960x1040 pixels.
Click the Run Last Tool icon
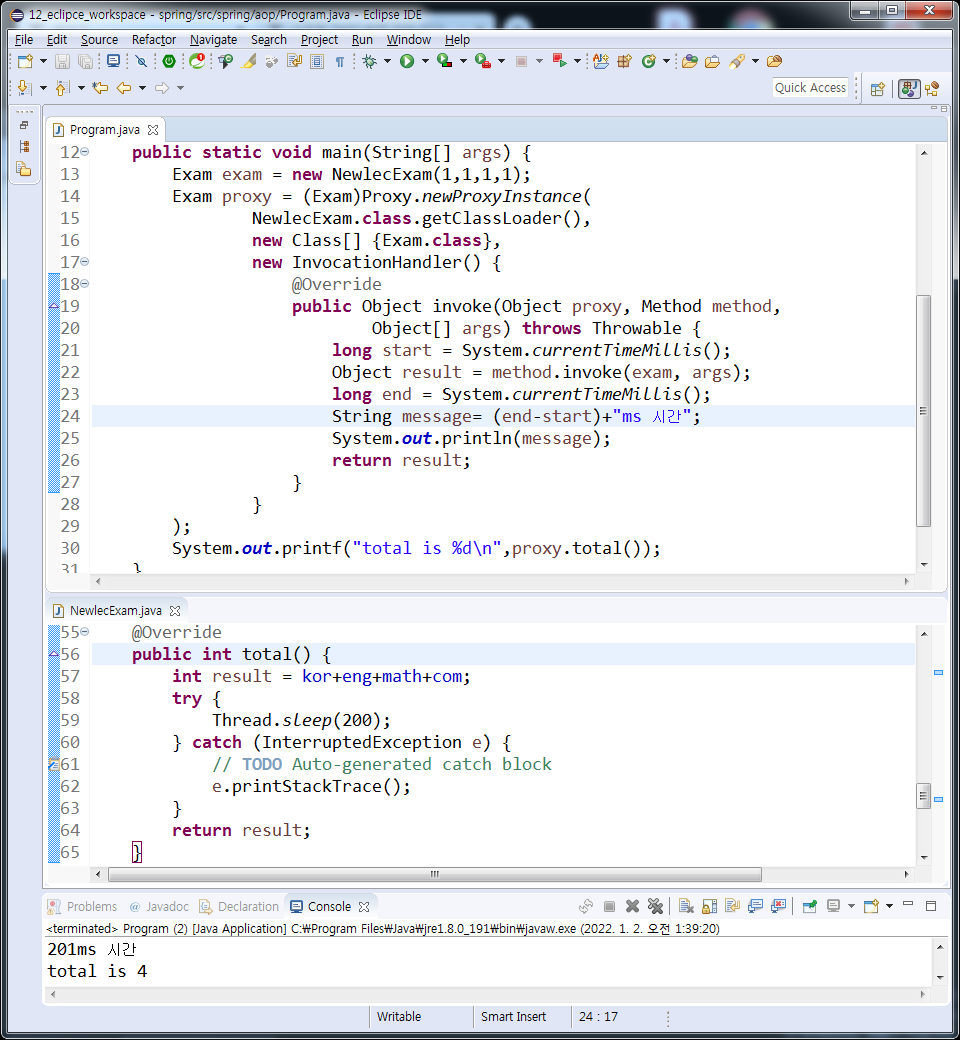coord(483,62)
